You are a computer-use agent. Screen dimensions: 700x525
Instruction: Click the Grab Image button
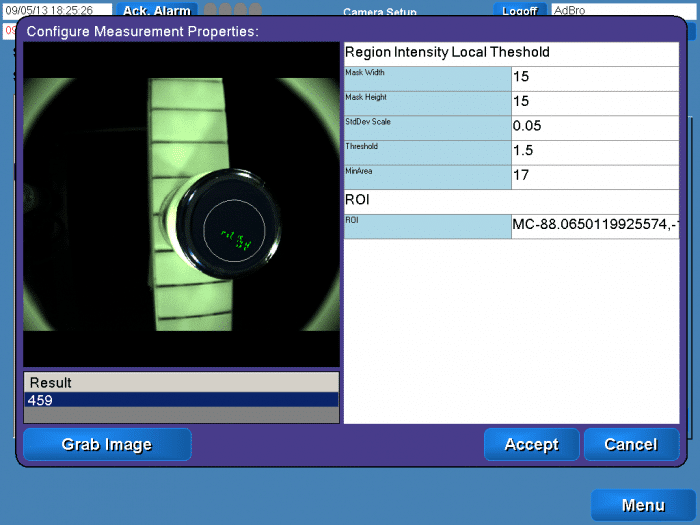(x=107, y=445)
